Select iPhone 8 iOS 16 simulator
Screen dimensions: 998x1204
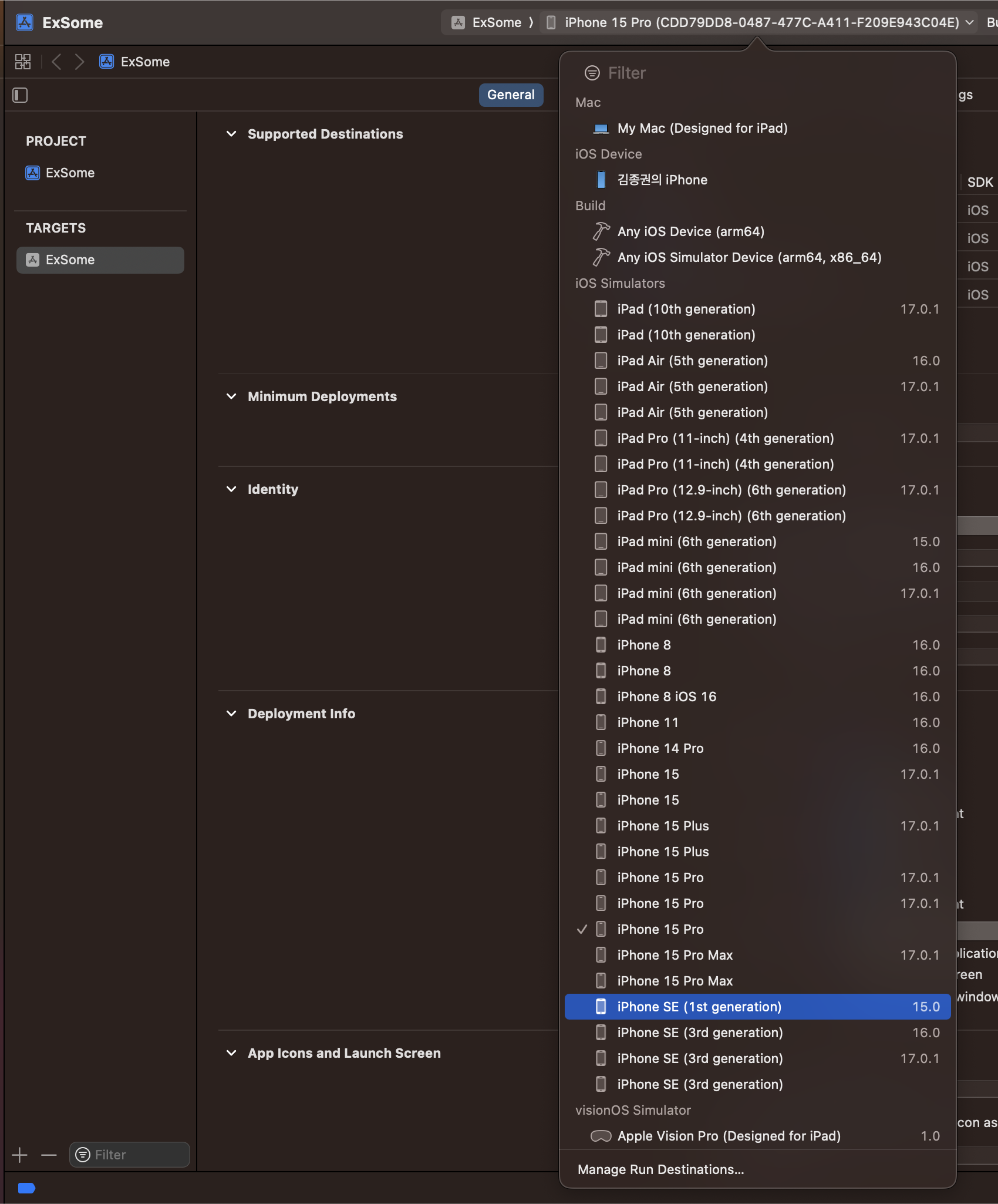pos(757,697)
